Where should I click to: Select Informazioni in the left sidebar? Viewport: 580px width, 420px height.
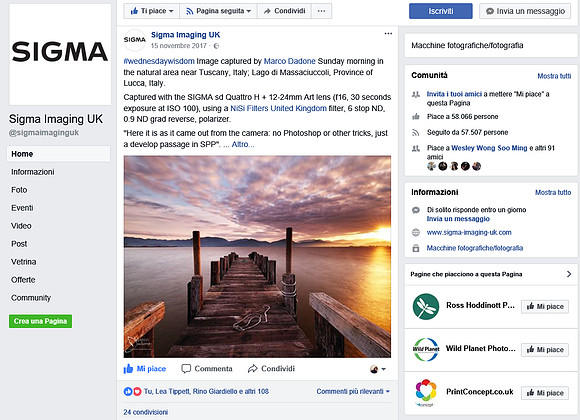click(x=33, y=172)
